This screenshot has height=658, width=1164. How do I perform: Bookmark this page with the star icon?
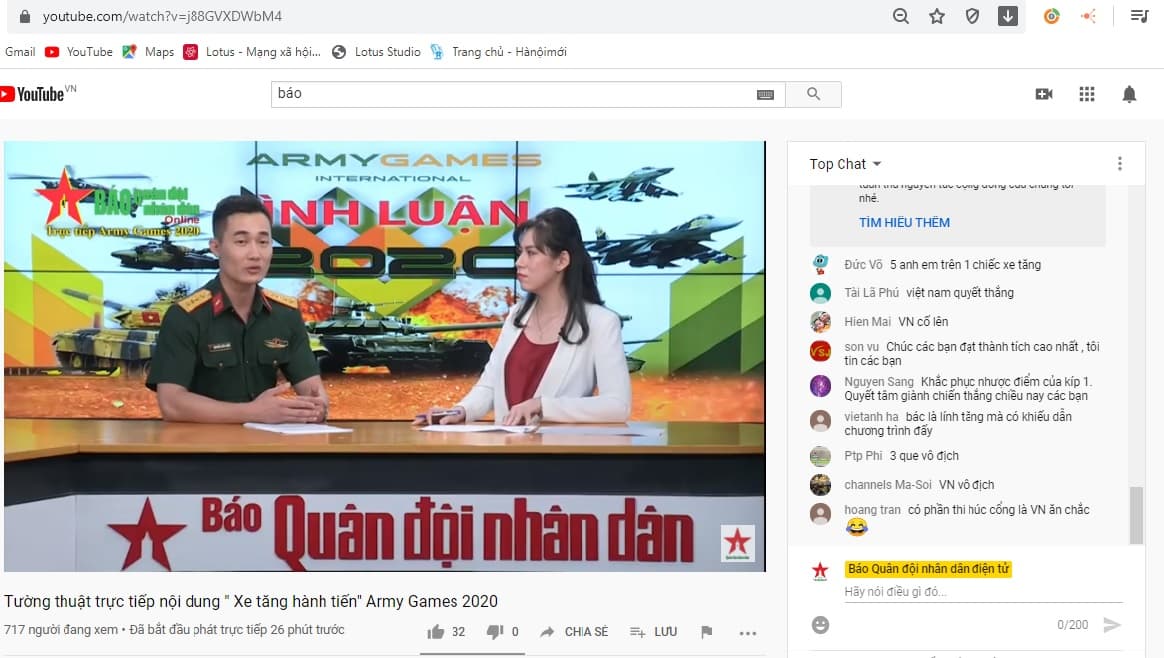point(937,16)
